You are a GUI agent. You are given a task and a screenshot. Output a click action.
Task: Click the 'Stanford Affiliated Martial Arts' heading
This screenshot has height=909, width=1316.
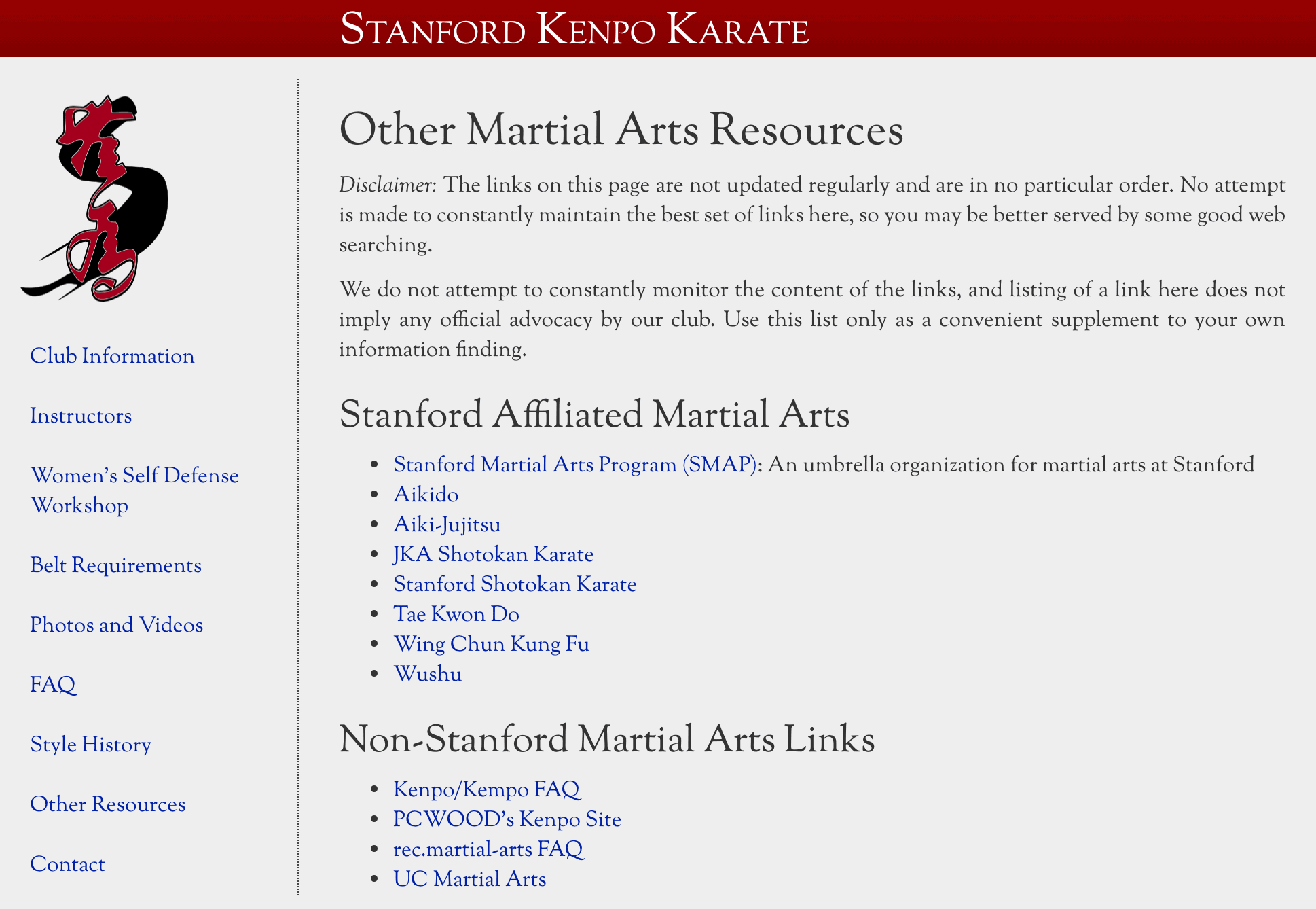594,414
